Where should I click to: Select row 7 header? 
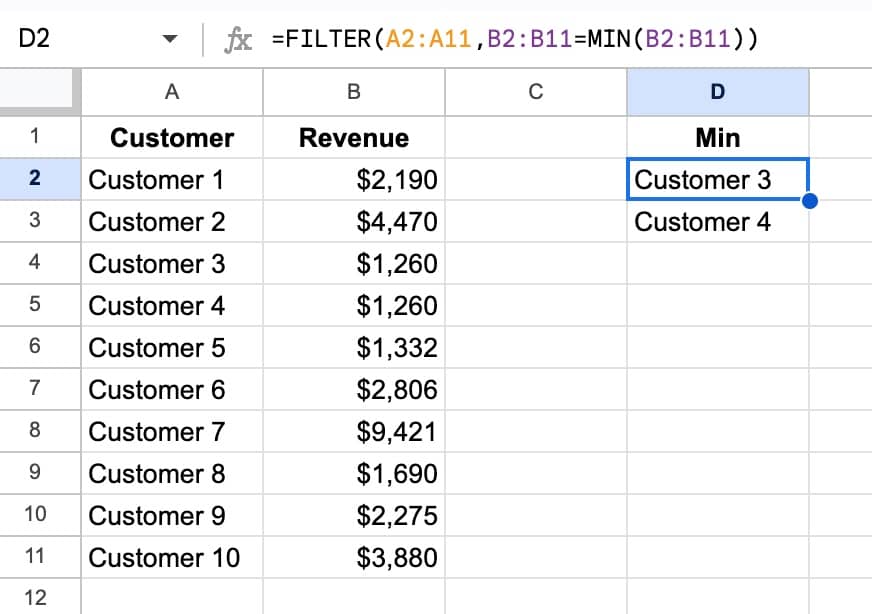35,389
